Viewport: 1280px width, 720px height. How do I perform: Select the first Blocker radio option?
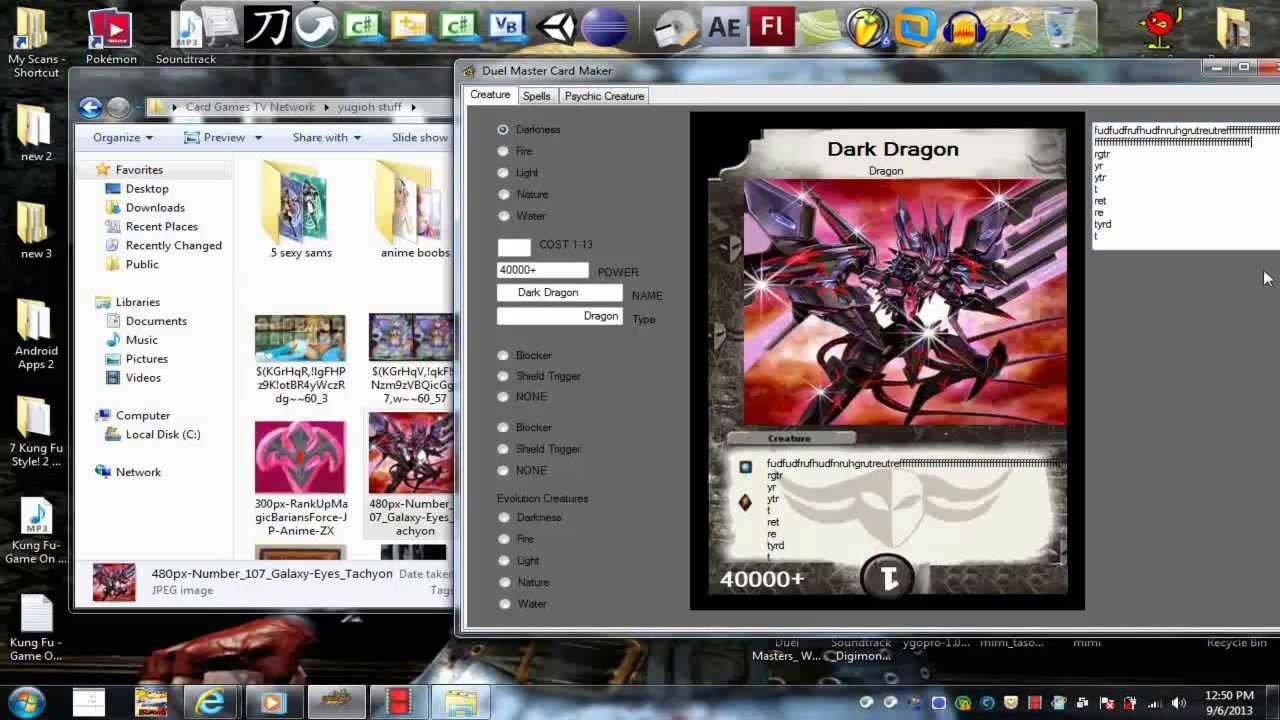503,355
